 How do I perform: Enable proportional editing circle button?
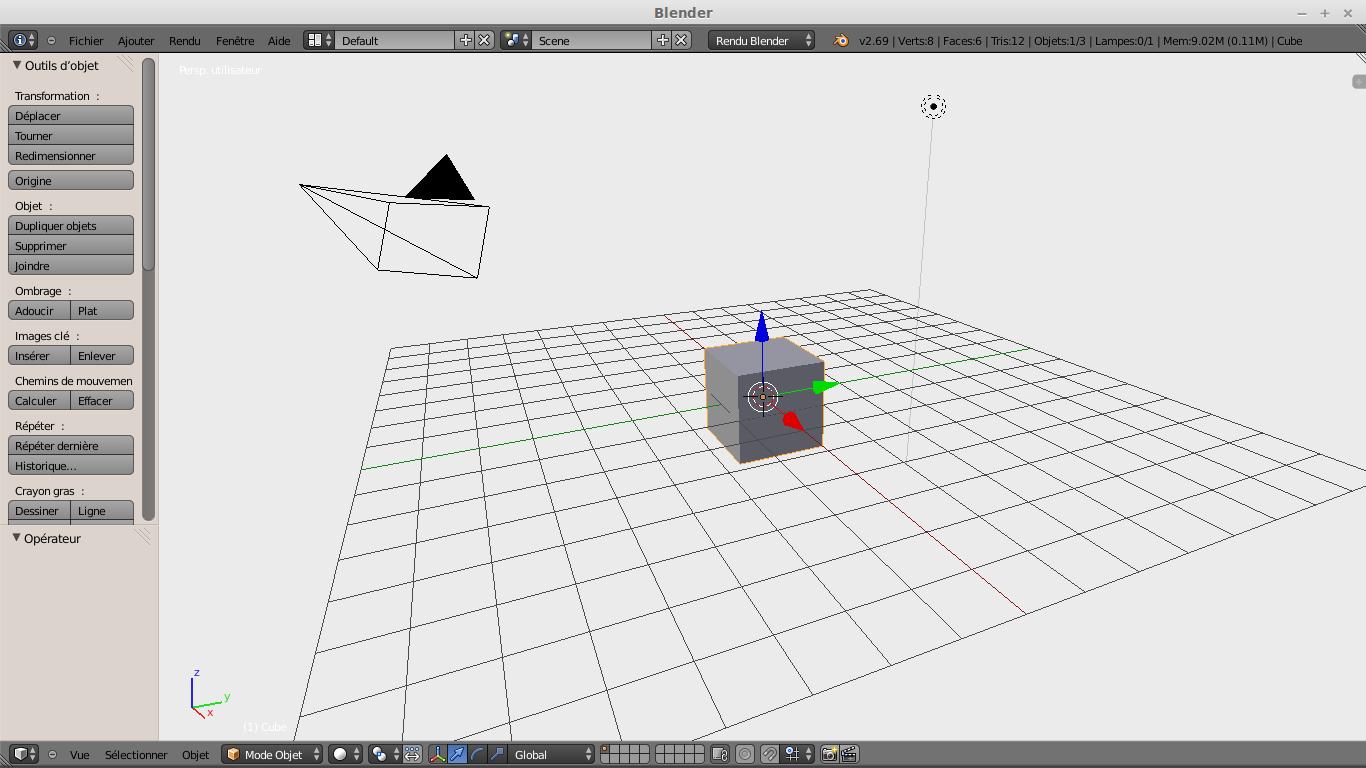pyautogui.click(x=745, y=754)
